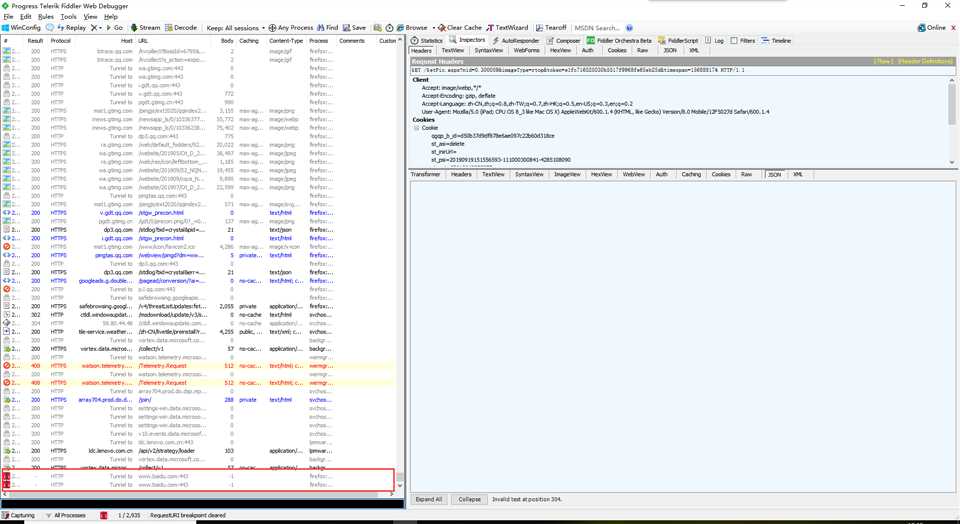Image resolution: width=960 pixels, height=524 pixels.
Task: Open the TextWizard tool
Action: click(507, 28)
